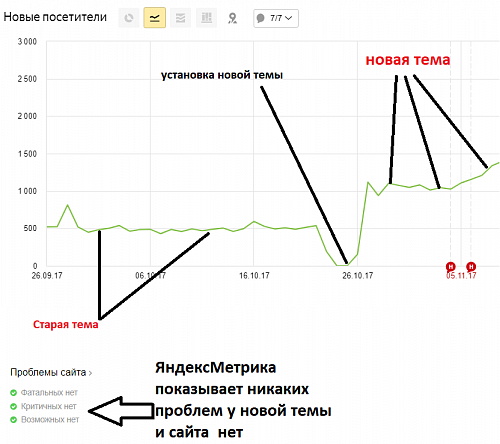Switch to stacked area chart icon

pyautogui.click(x=180, y=18)
